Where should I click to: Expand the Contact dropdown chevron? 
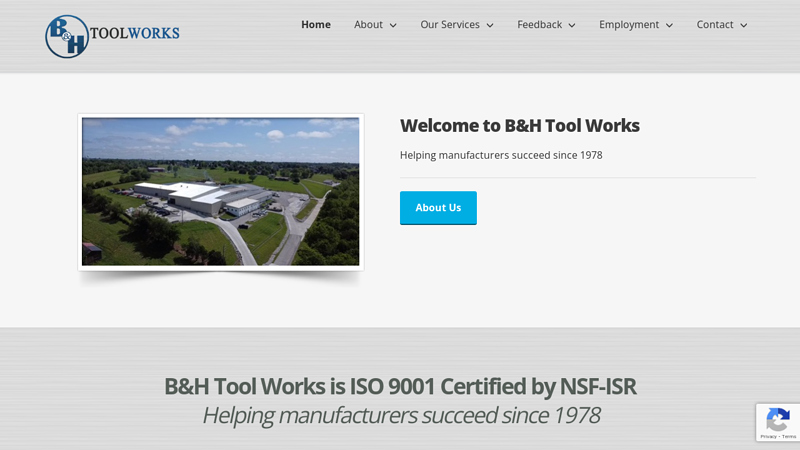point(744,25)
